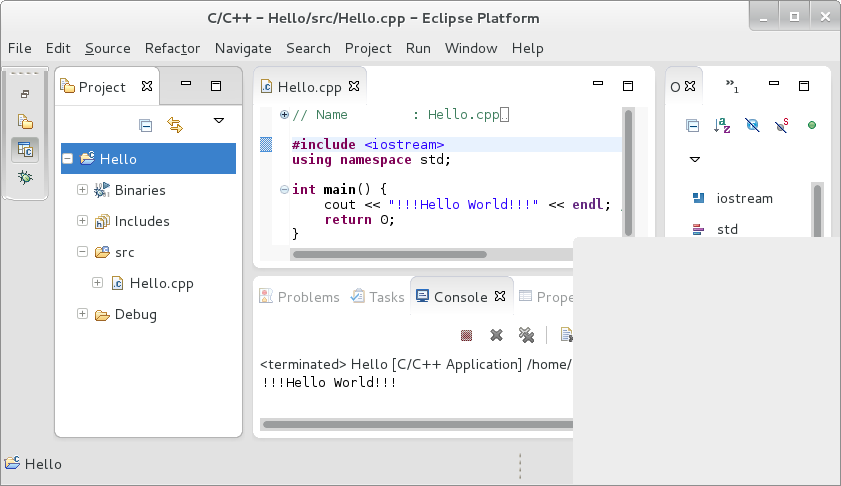This screenshot has height=486, width=841.
Task: Minimize the editor area
Action: click(598, 83)
